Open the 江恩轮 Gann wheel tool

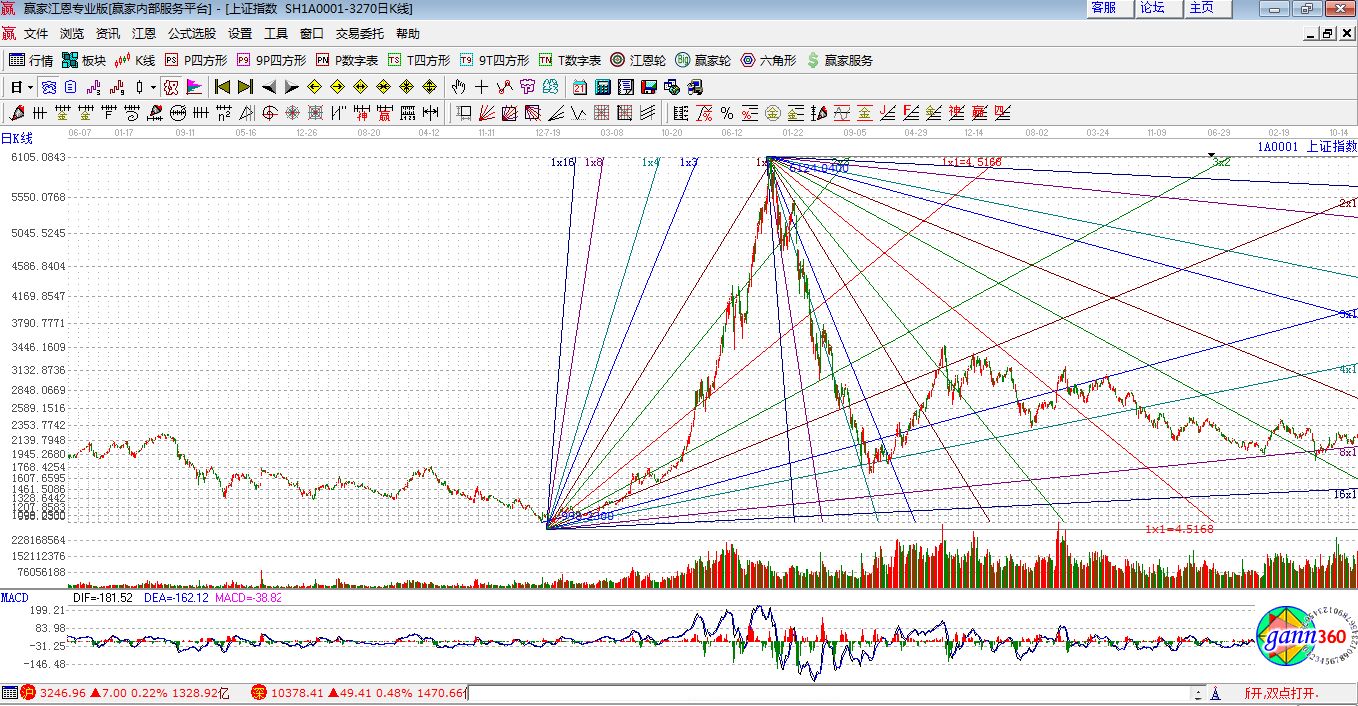tap(638, 60)
